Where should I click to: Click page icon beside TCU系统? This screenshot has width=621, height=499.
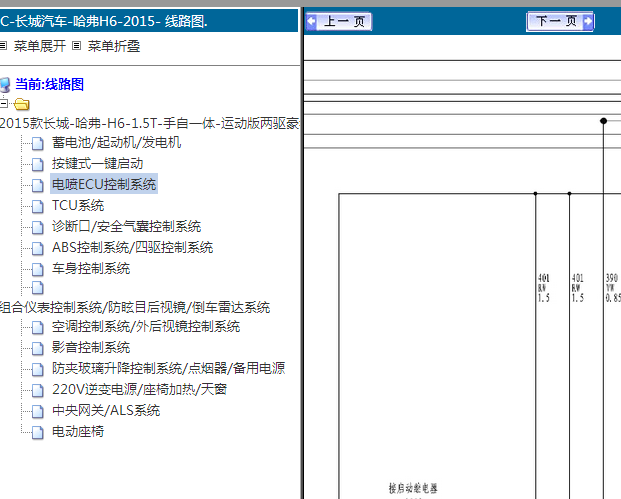pos(38,206)
